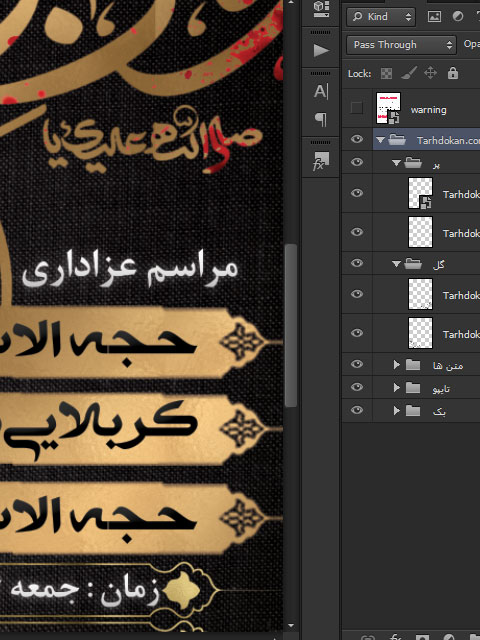The image size is (480, 640).
Task: Filter layers by pixel layers icon
Action: click(x=434, y=16)
